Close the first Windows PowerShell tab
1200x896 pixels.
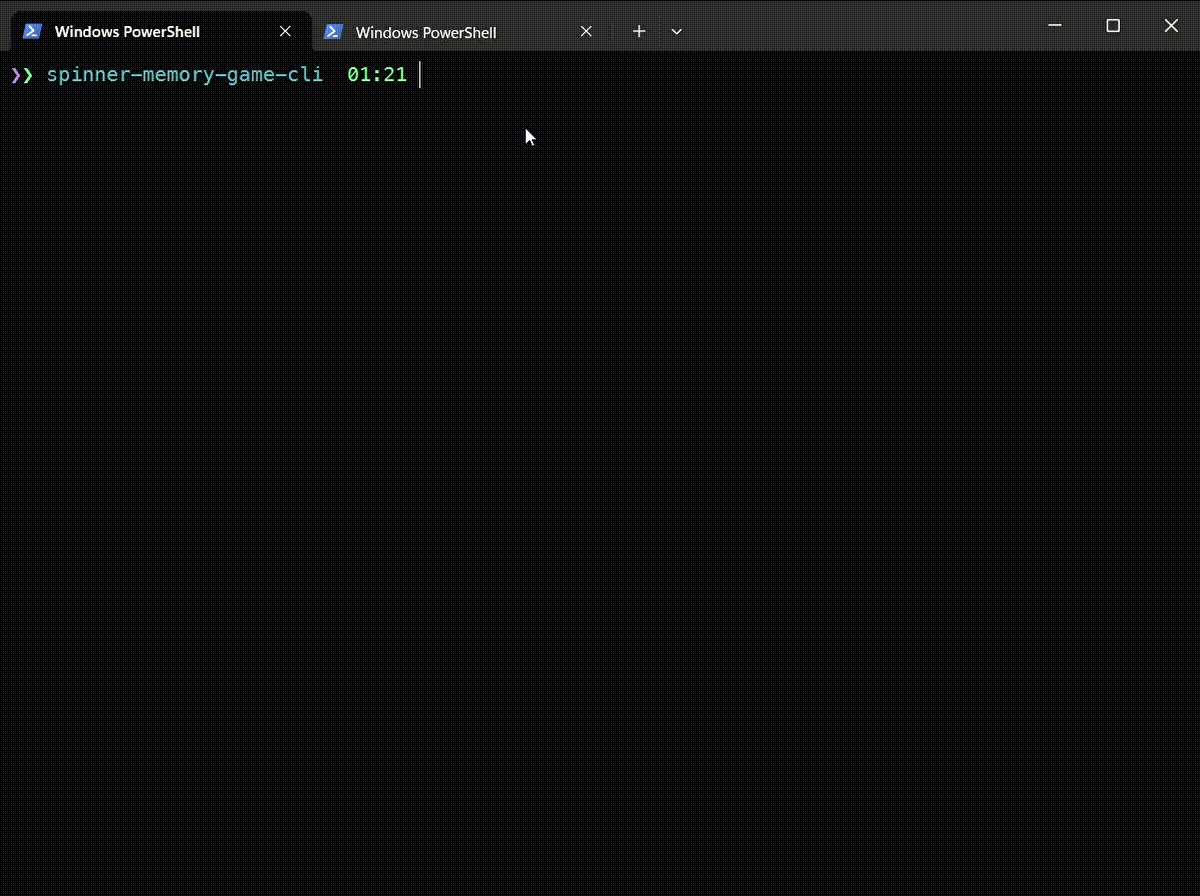click(285, 32)
